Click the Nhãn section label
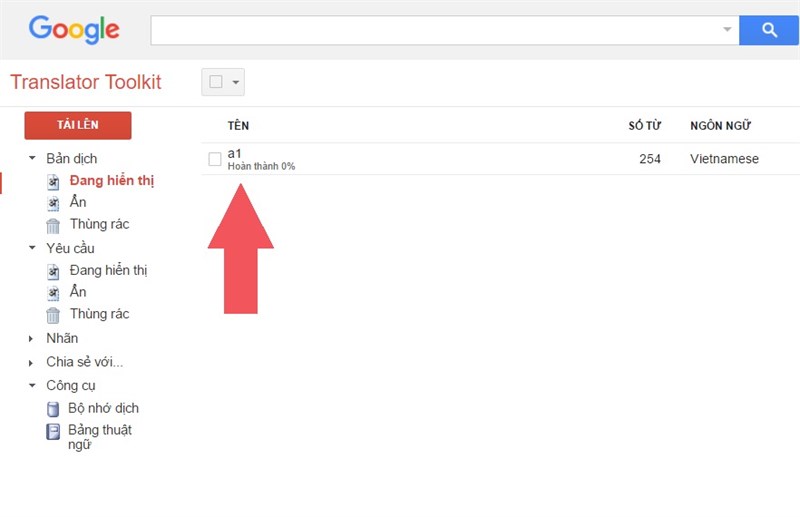The width and height of the screenshot is (800, 517). click(62, 338)
